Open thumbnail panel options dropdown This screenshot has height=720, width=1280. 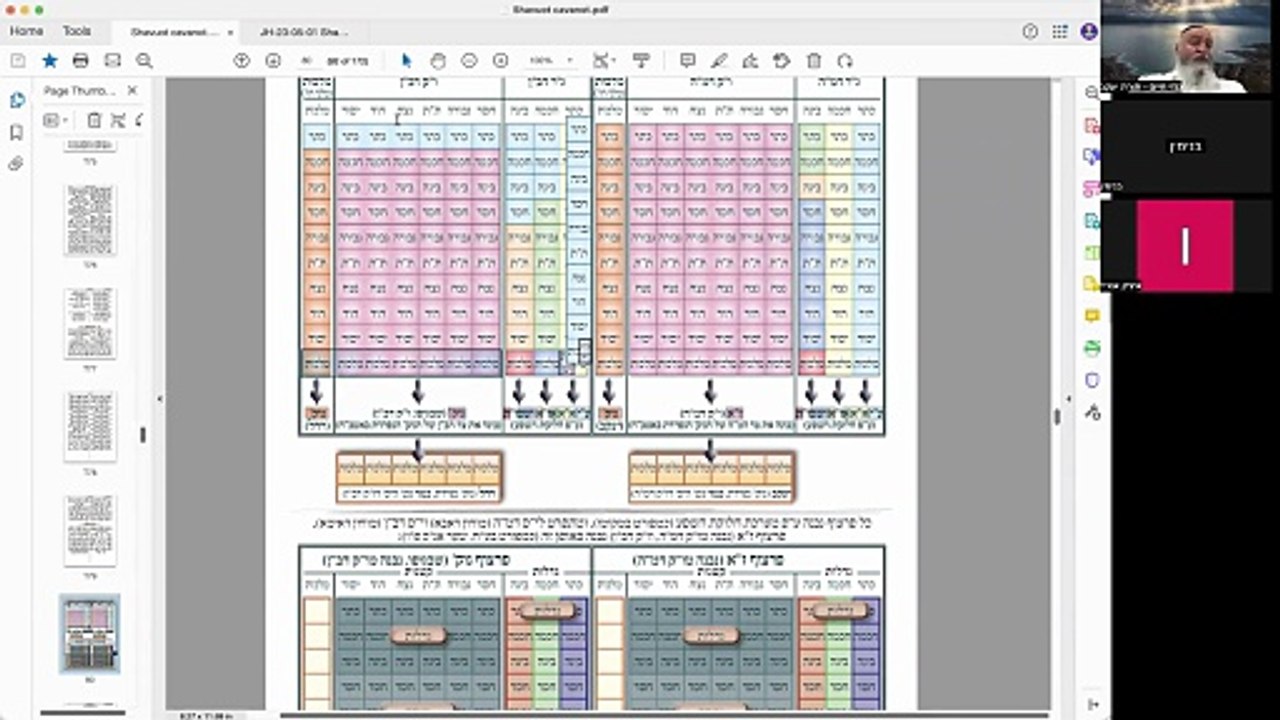[54, 120]
